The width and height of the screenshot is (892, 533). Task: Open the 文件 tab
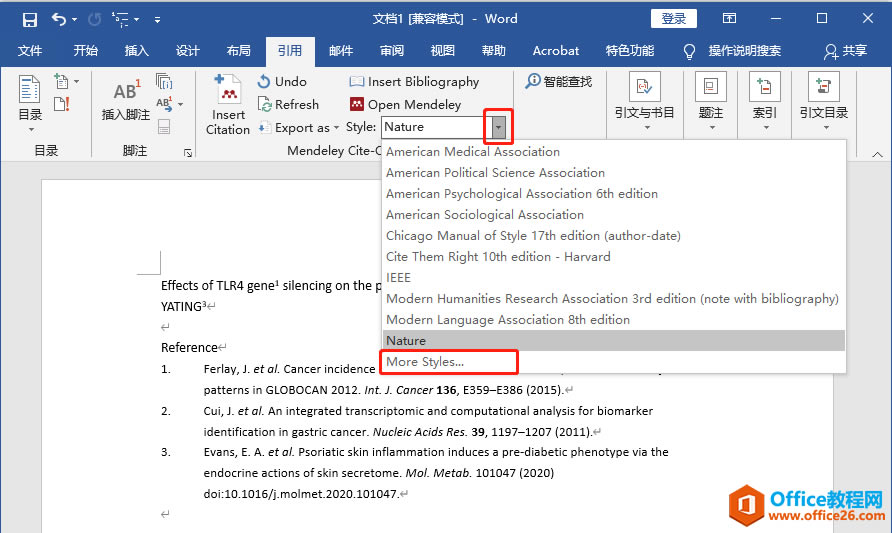coord(30,51)
